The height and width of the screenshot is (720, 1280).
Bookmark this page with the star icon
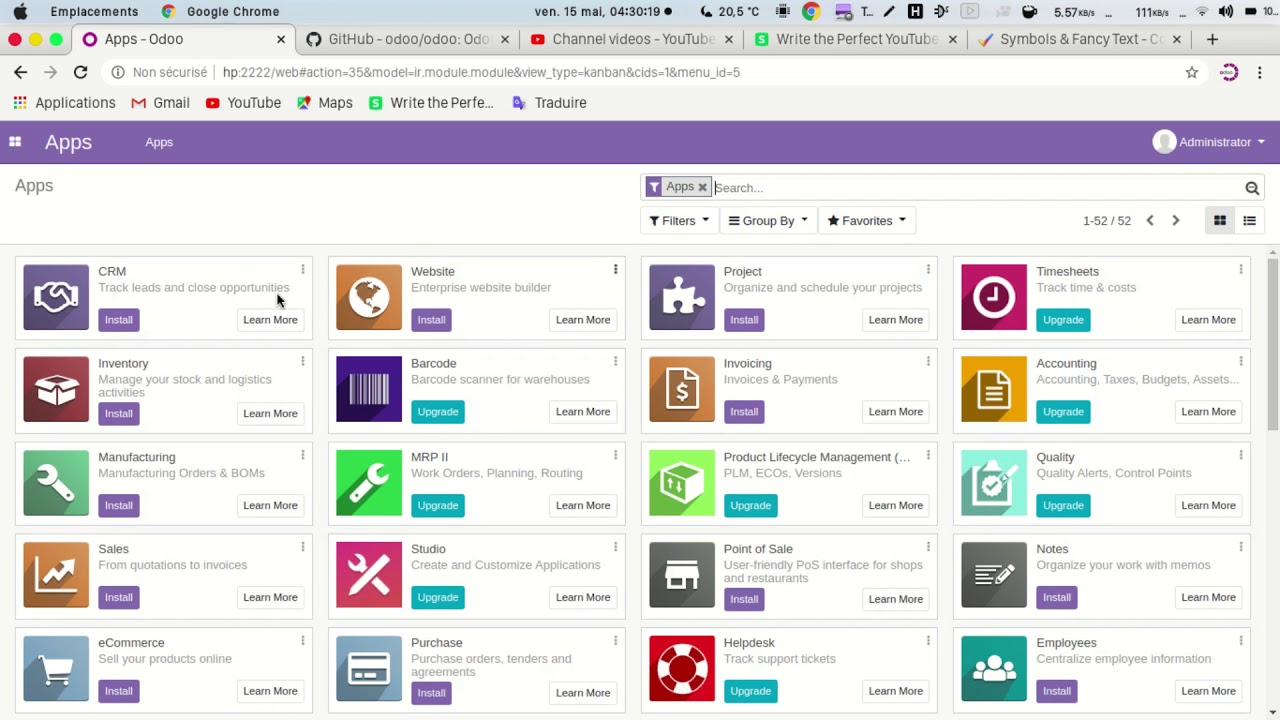[1192, 72]
